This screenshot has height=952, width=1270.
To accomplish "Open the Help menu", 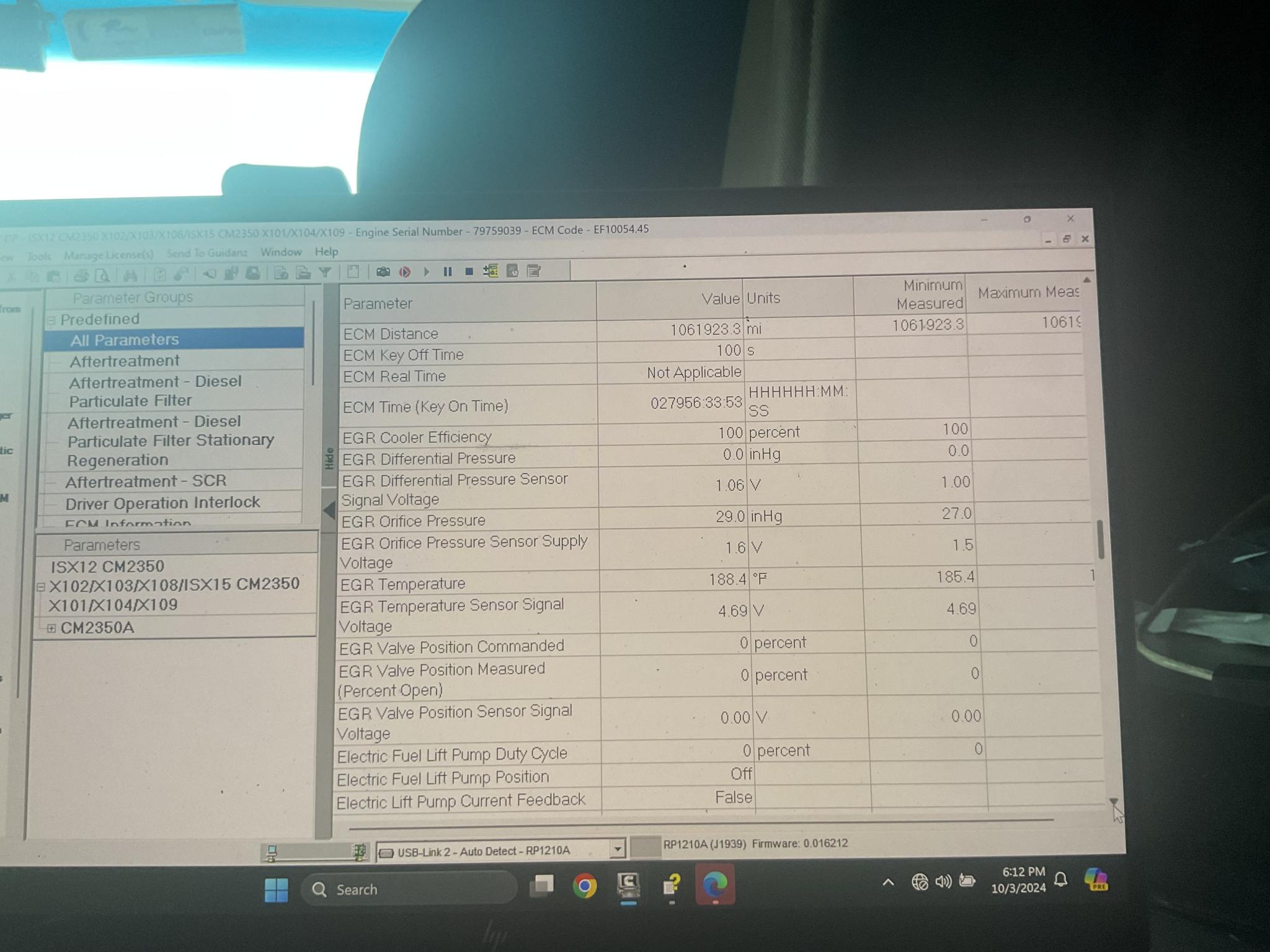I will click(x=326, y=251).
